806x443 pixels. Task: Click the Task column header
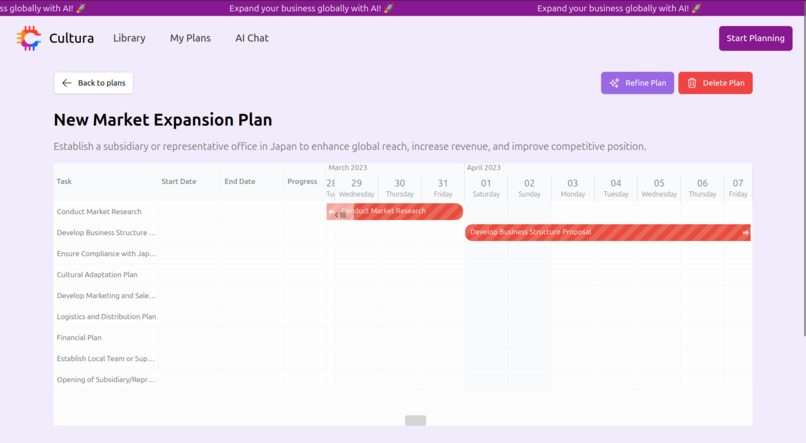tap(64, 181)
